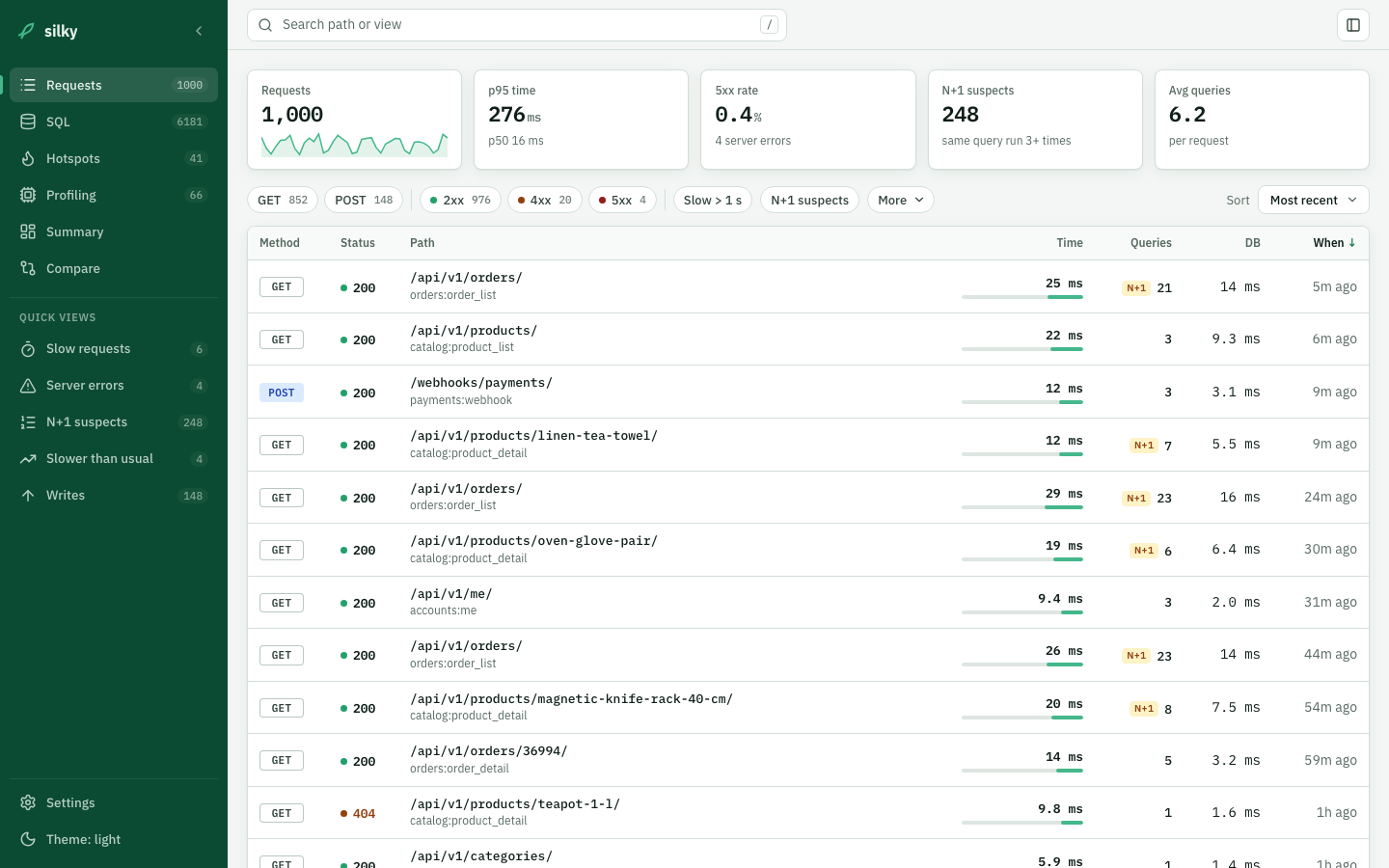The height and width of the screenshot is (868, 1389).
Task: Open the Requests stat card with sparkline
Action: (355, 120)
